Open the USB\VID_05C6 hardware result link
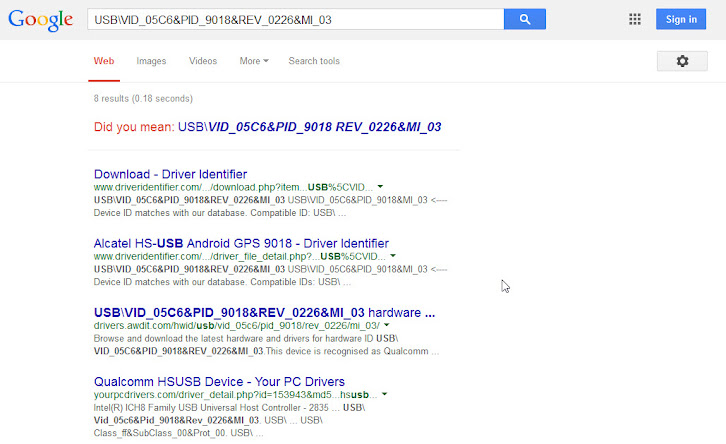 (x=264, y=313)
